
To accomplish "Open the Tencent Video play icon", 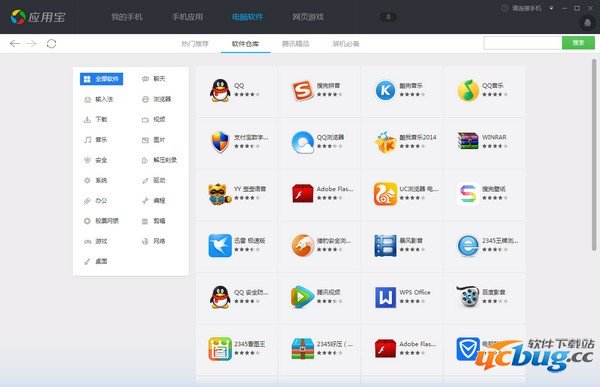I will point(302,297).
